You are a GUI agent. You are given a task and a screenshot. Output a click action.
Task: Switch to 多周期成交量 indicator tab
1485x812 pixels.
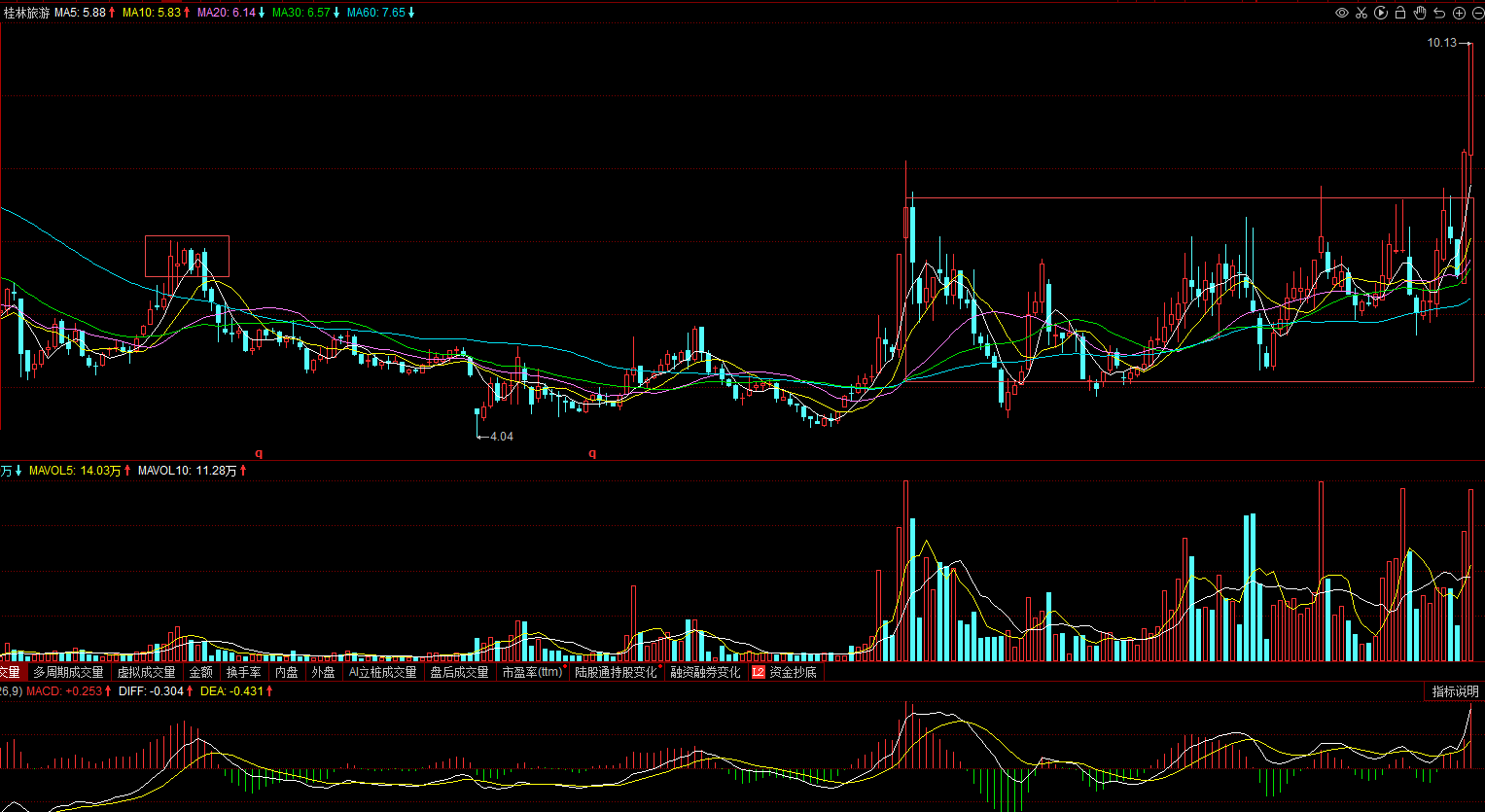[x=68, y=672]
